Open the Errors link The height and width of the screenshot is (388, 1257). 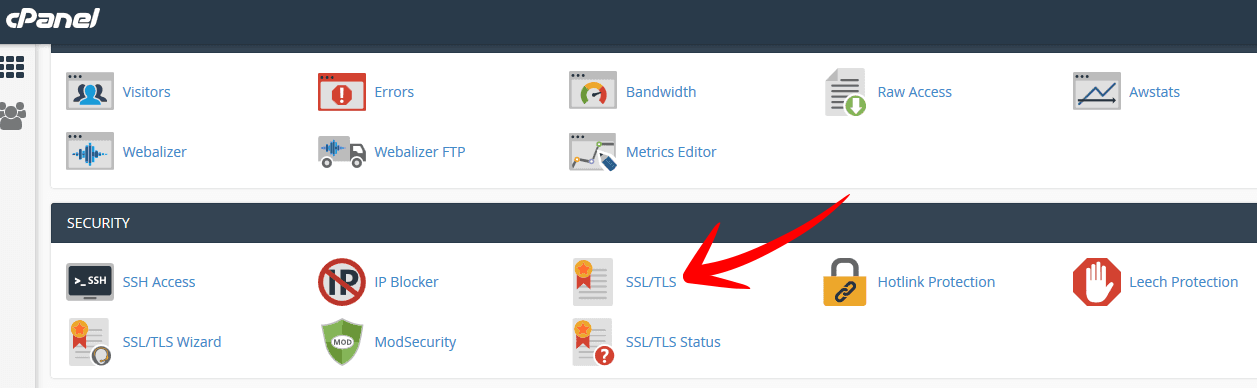coord(394,92)
